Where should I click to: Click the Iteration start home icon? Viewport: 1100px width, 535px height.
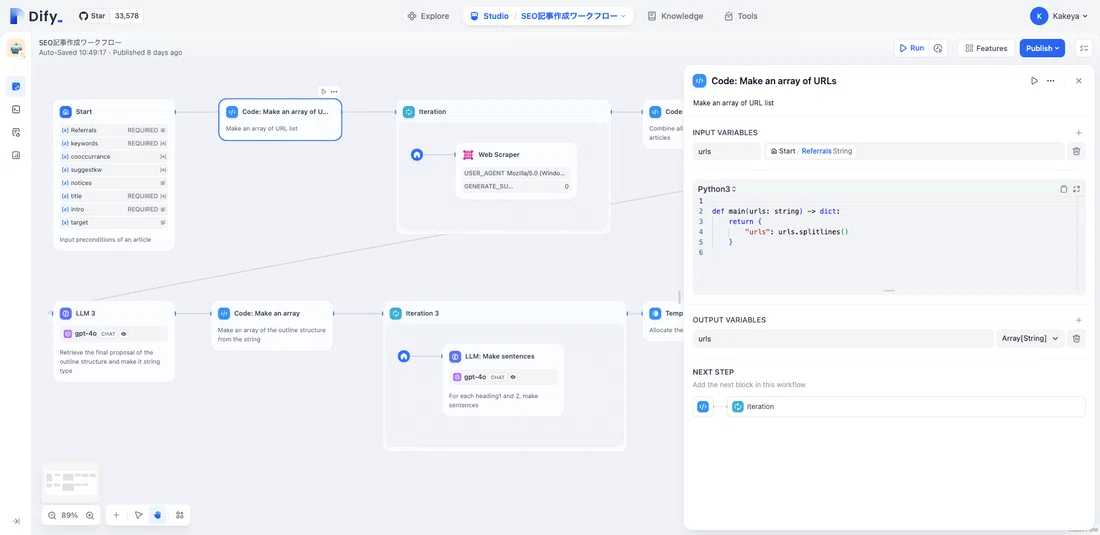click(x=417, y=154)
